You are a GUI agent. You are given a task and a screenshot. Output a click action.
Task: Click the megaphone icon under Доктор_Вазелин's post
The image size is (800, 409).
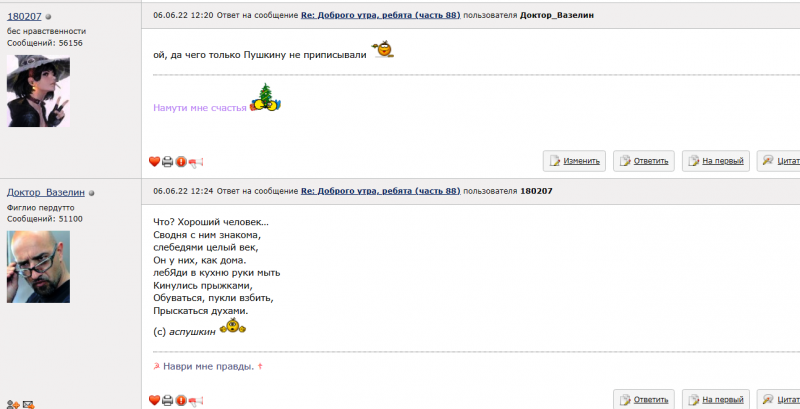pos(196,401)
